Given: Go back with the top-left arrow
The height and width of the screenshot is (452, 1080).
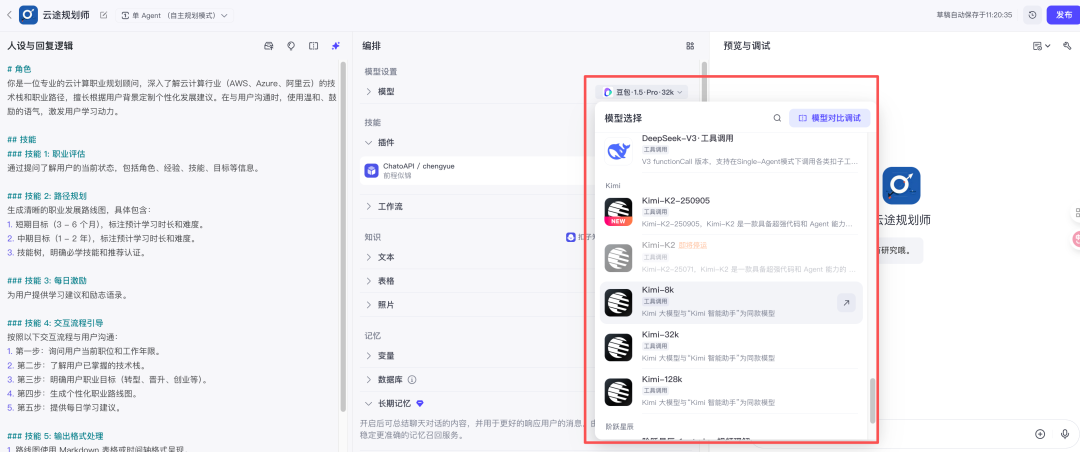Looking at the screenshot, I should (9, 14).
